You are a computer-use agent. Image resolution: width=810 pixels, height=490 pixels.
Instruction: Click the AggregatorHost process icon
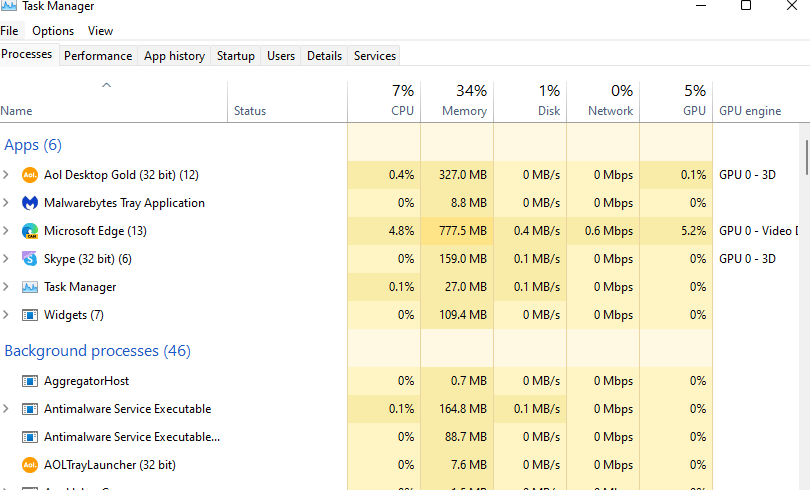(x=30, y=381)
